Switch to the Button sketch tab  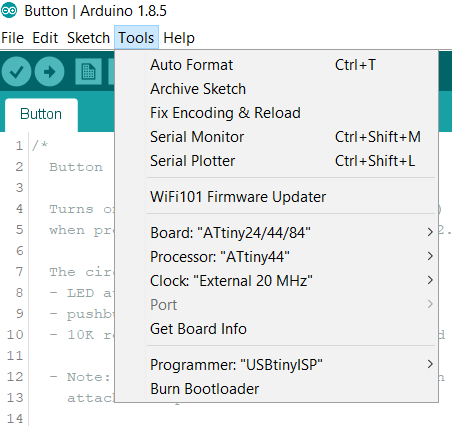coord(41,114)
